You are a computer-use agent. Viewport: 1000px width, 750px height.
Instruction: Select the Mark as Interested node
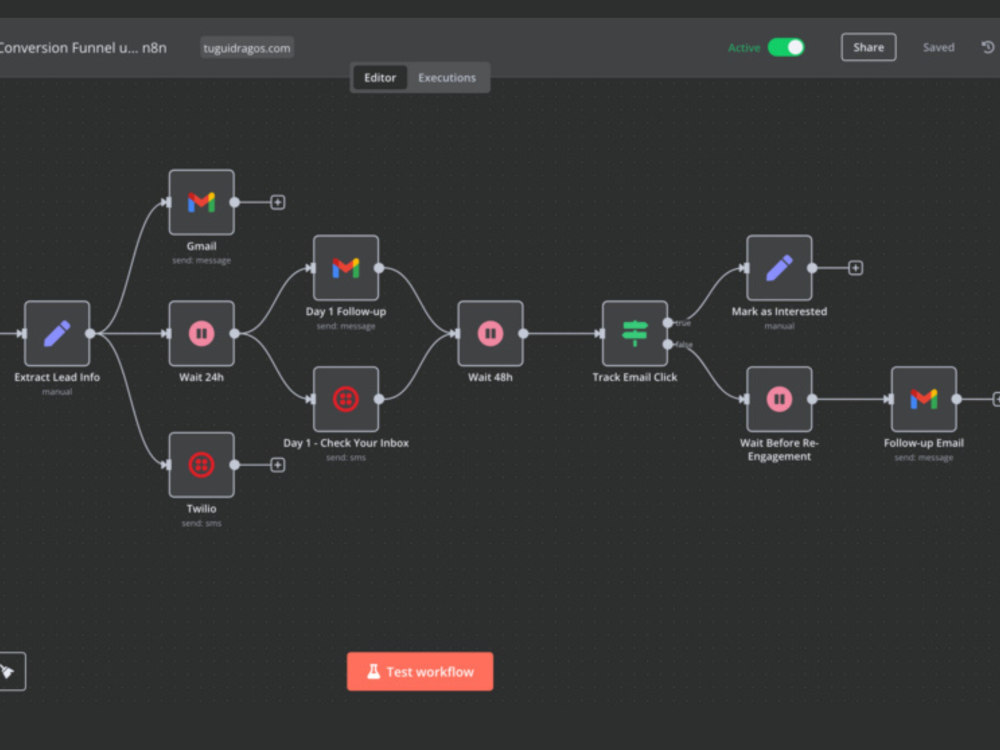point(779,268)
